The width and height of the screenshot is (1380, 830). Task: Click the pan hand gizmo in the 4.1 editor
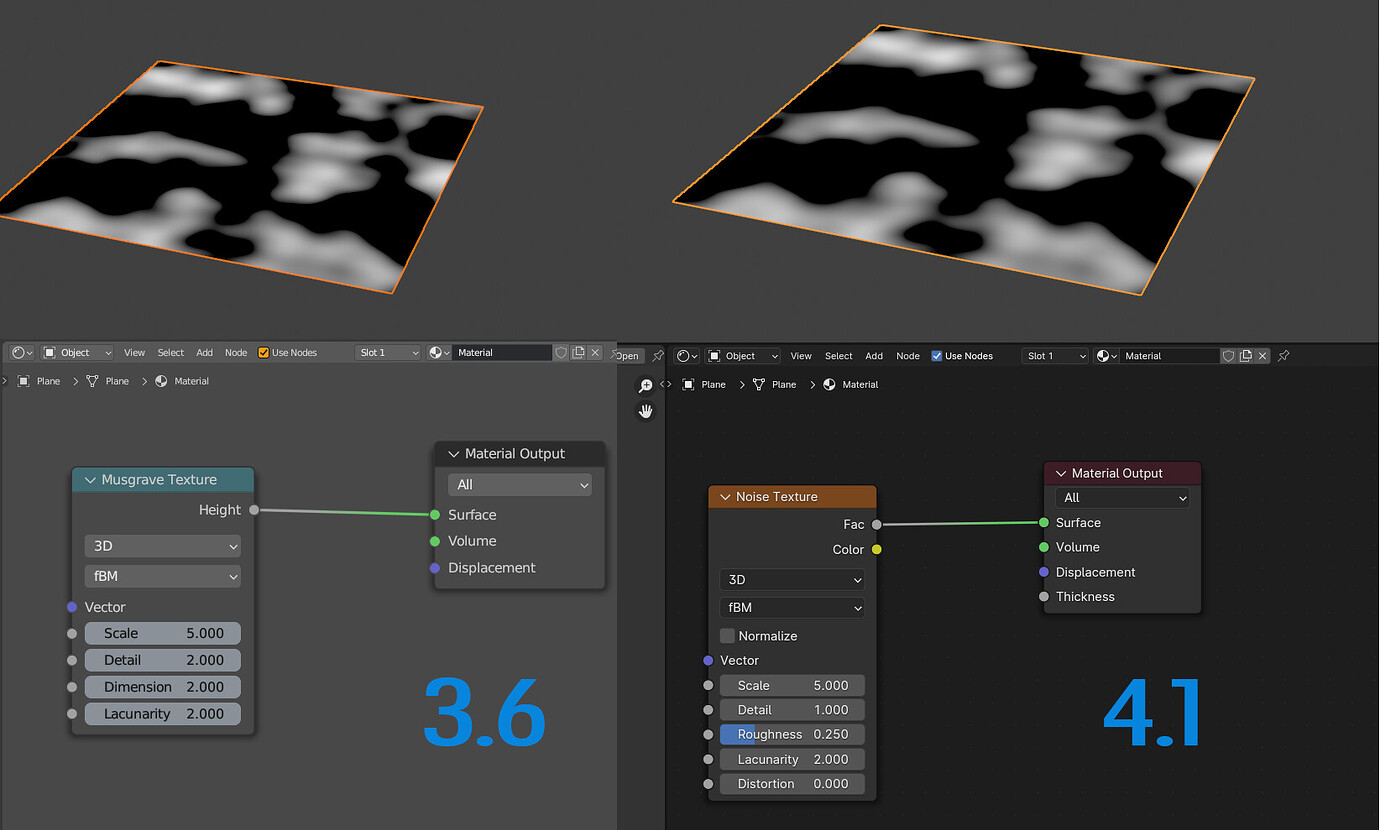pyautogui.click(x=646, y=411)
